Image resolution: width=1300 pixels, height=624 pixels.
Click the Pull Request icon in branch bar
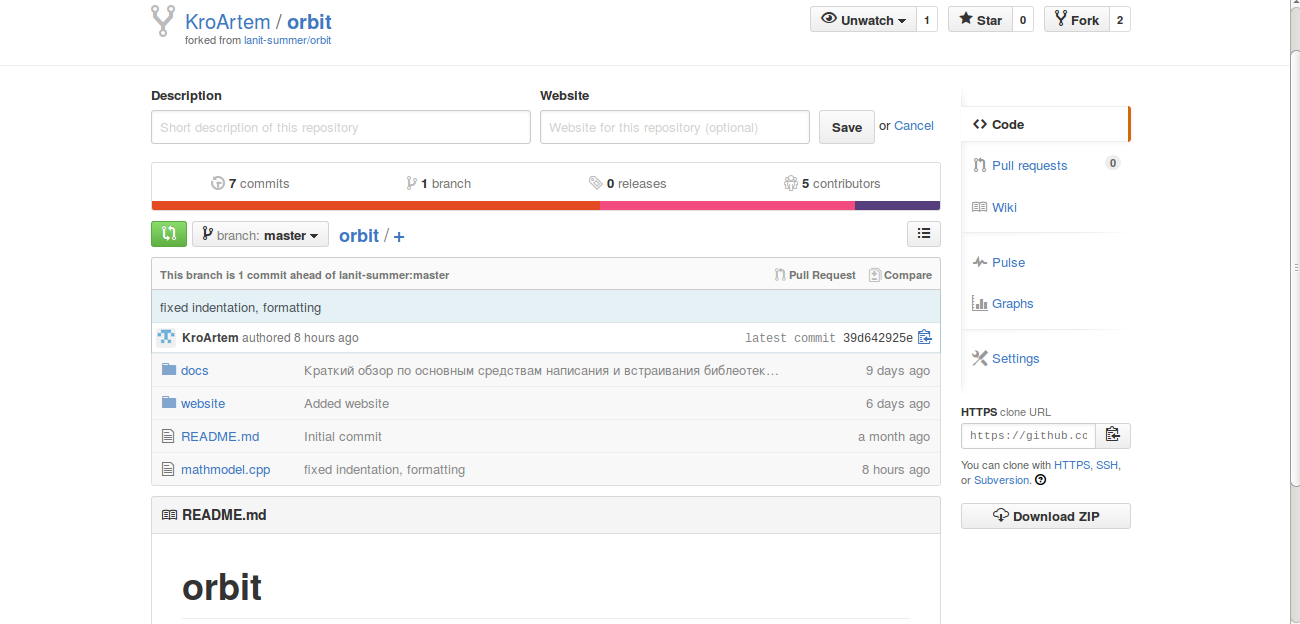click(780, 275)
